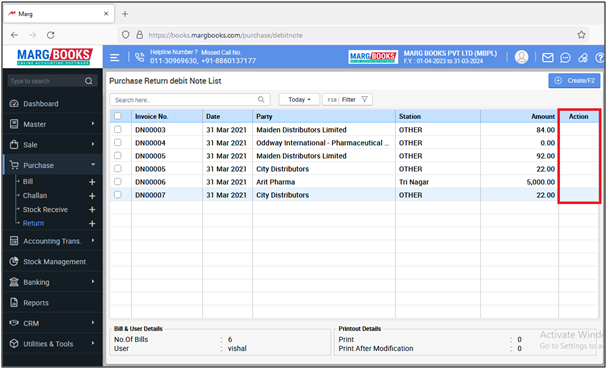
Task: Check the DN00007 row checkbox
Action: point(118,195)
